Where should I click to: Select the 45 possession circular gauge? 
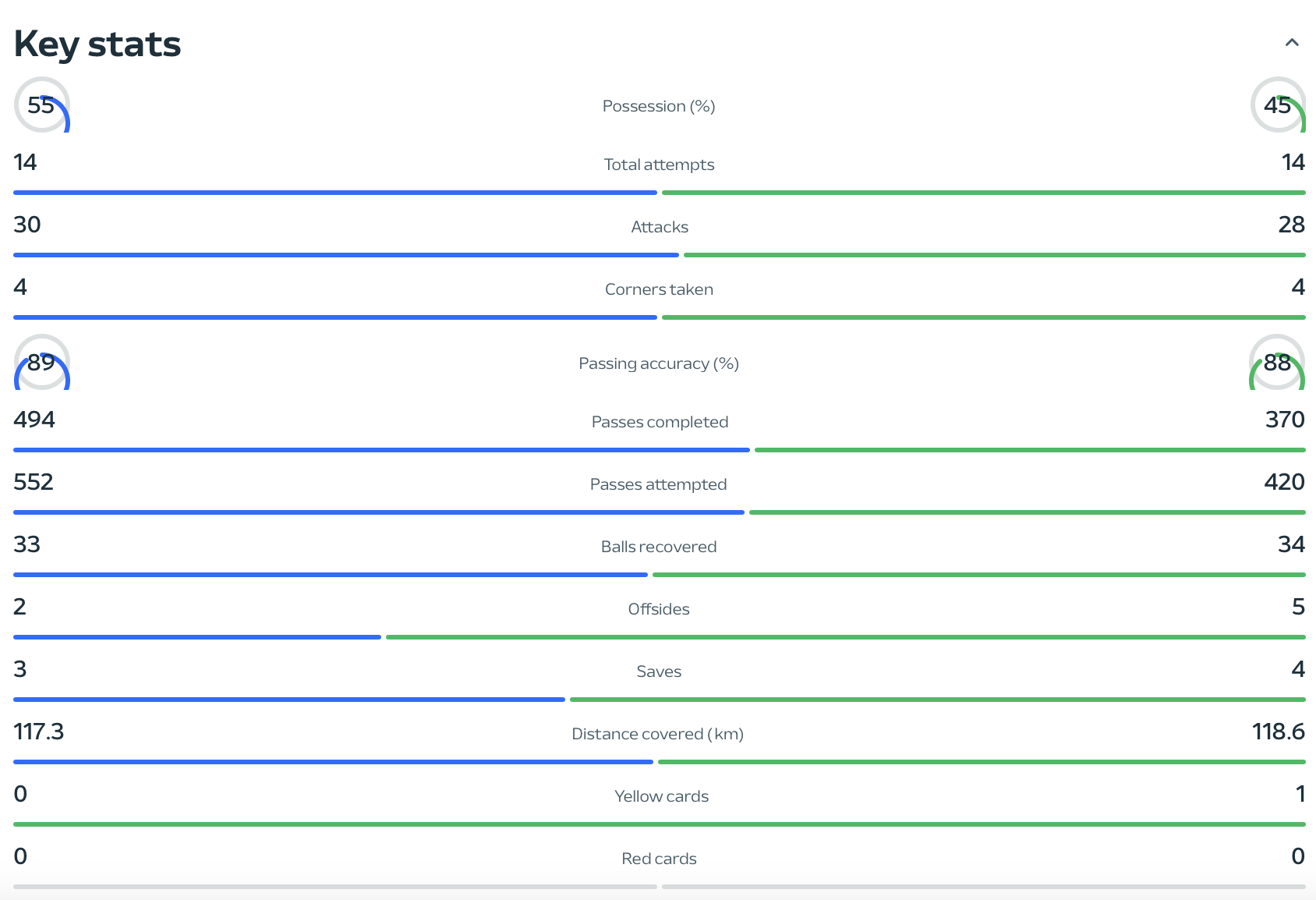[x=1278, y=105]
